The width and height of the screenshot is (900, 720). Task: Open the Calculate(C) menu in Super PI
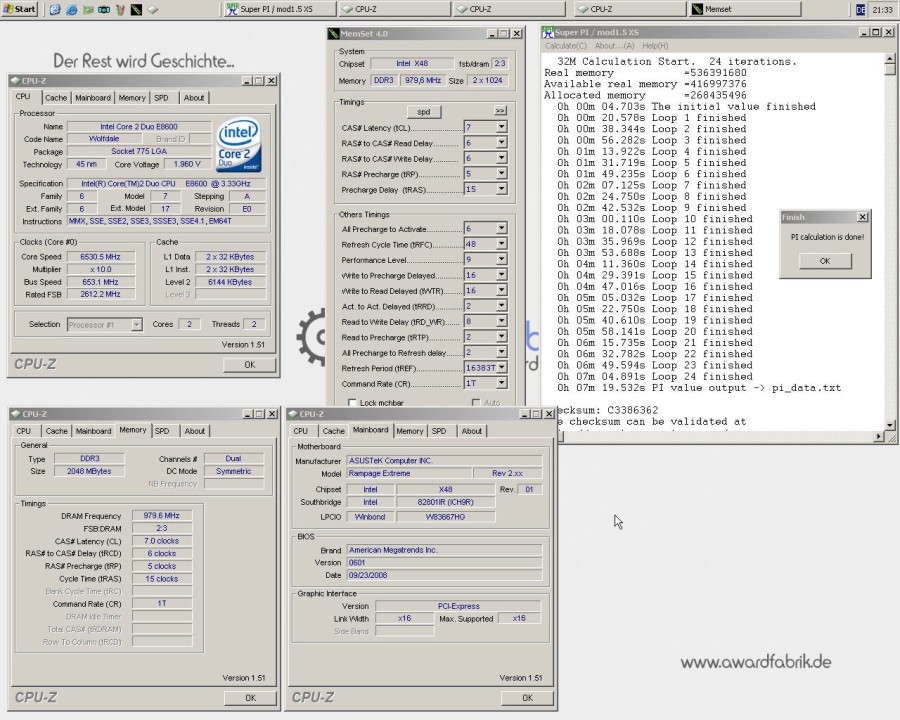pyautogui.click(x=565, y=46)
